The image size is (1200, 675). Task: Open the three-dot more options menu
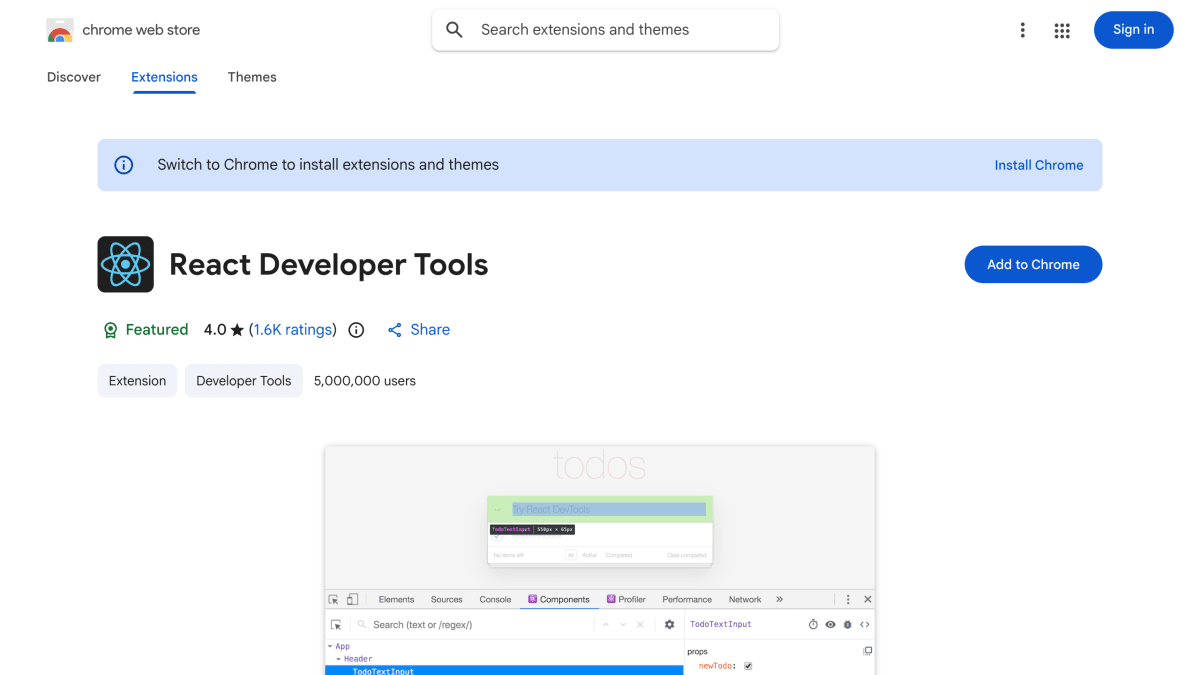[x=1022, y=30]
